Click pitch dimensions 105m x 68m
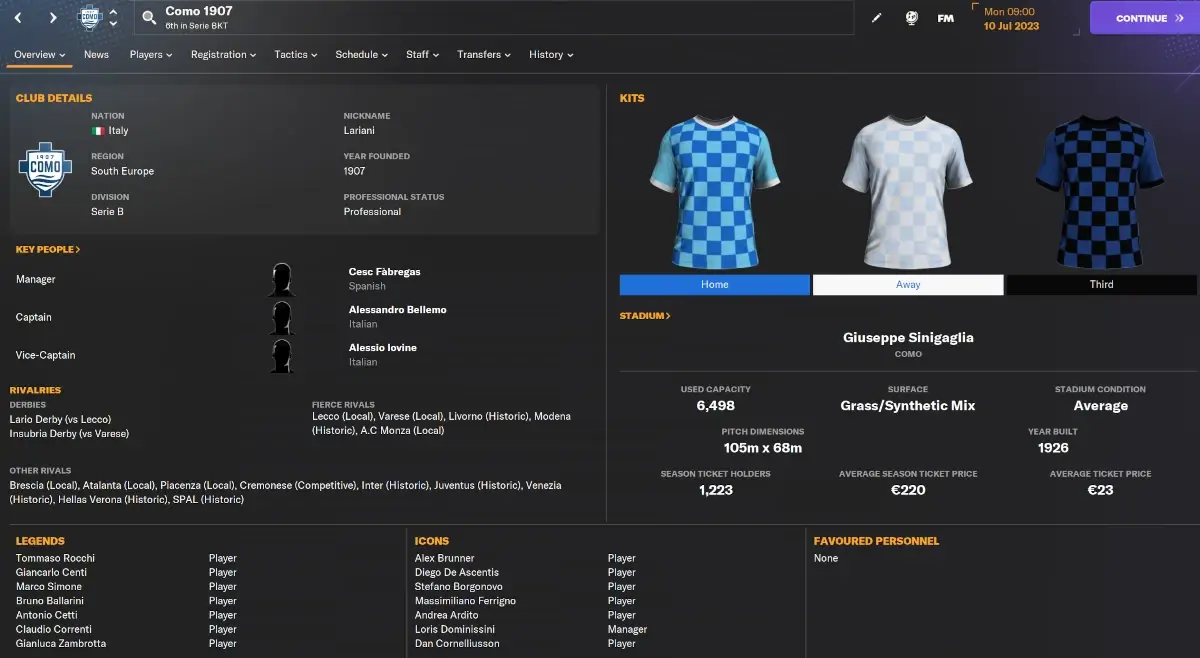This screenshot has width=1200, height=658. point(763,448)
